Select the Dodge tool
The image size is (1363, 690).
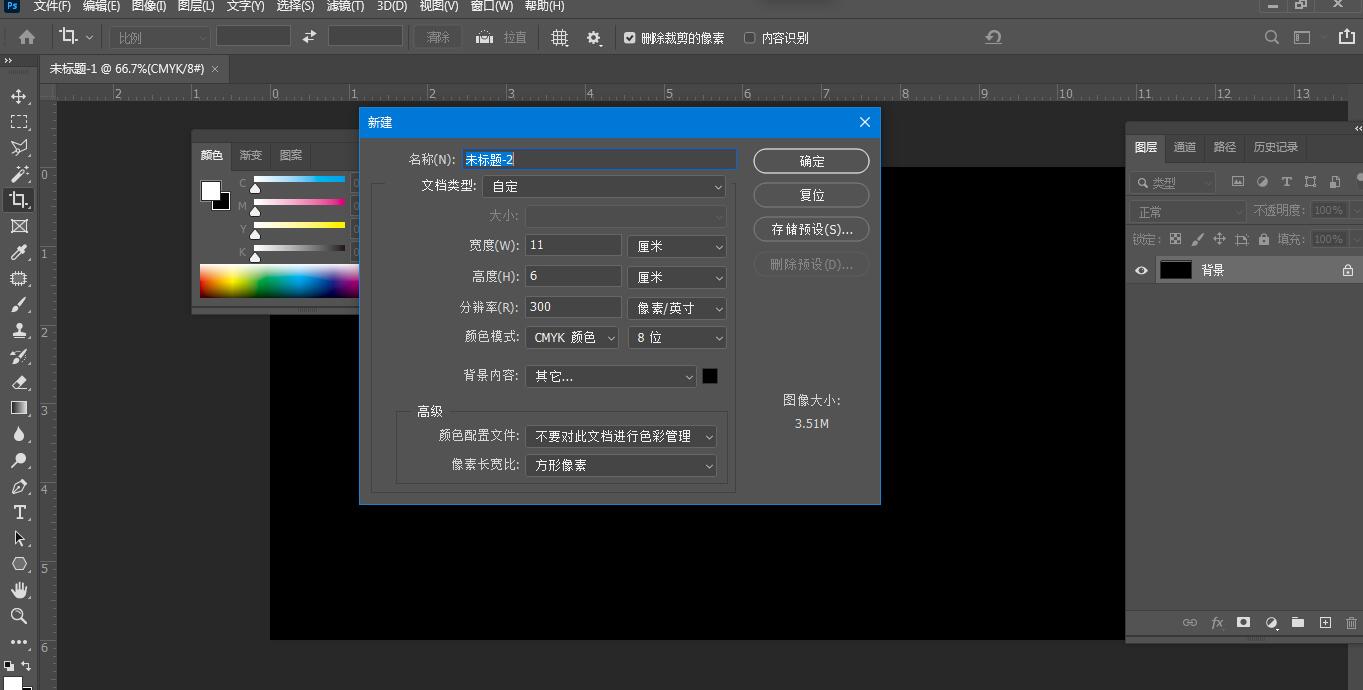tap(19, 460)
